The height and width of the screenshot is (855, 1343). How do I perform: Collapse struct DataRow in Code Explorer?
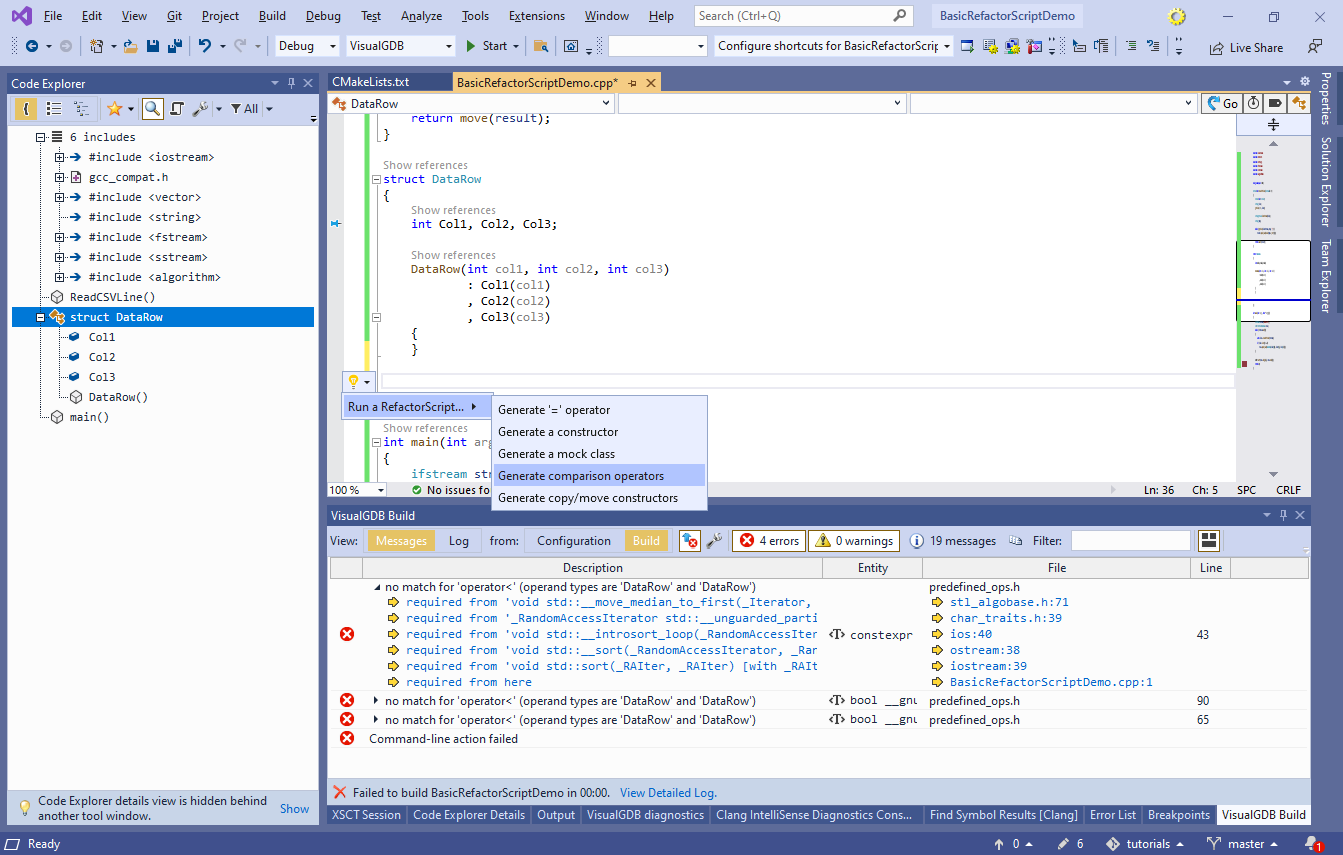click(x=41, y=317)
